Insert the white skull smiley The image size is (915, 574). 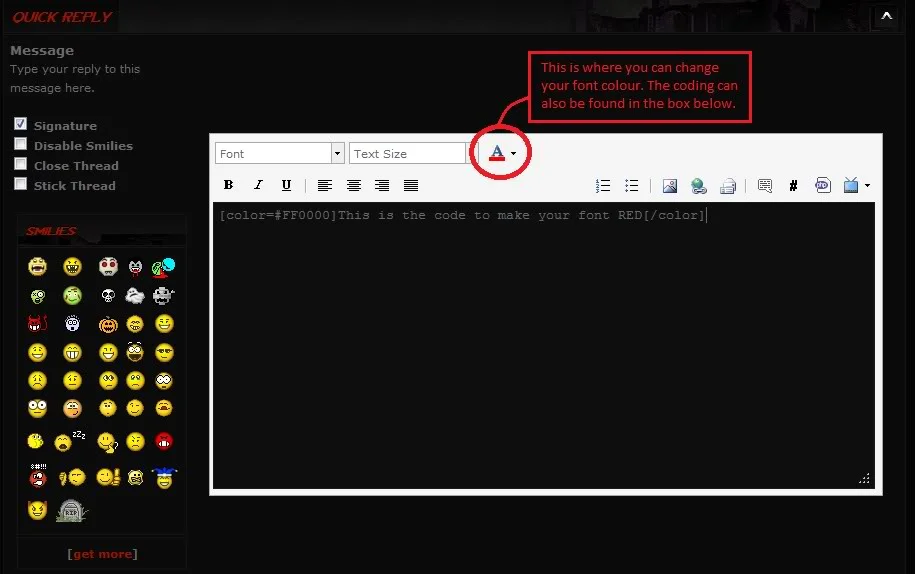pos(108,296)
